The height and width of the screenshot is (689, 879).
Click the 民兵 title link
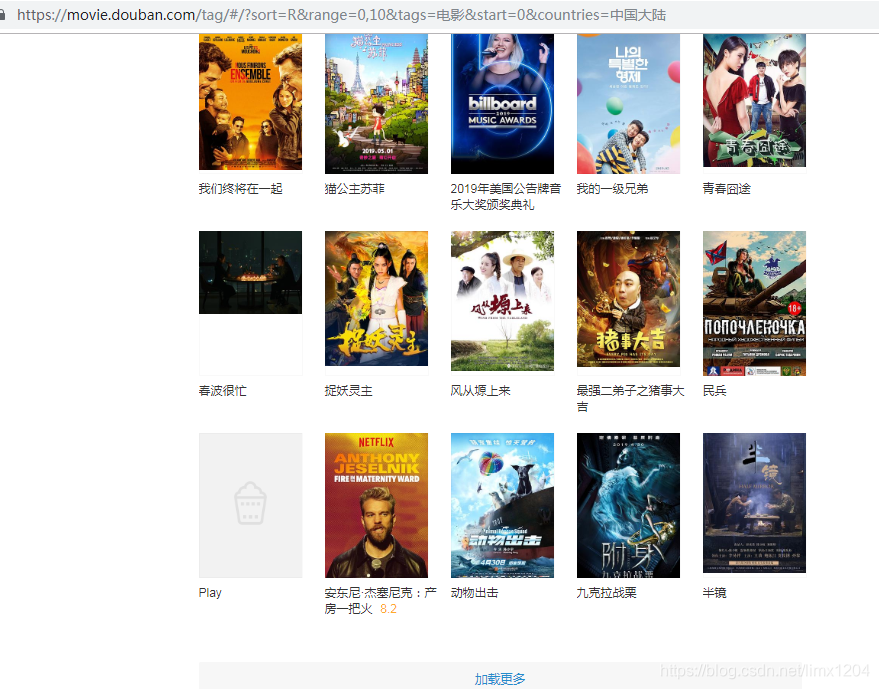pos(715,391)
